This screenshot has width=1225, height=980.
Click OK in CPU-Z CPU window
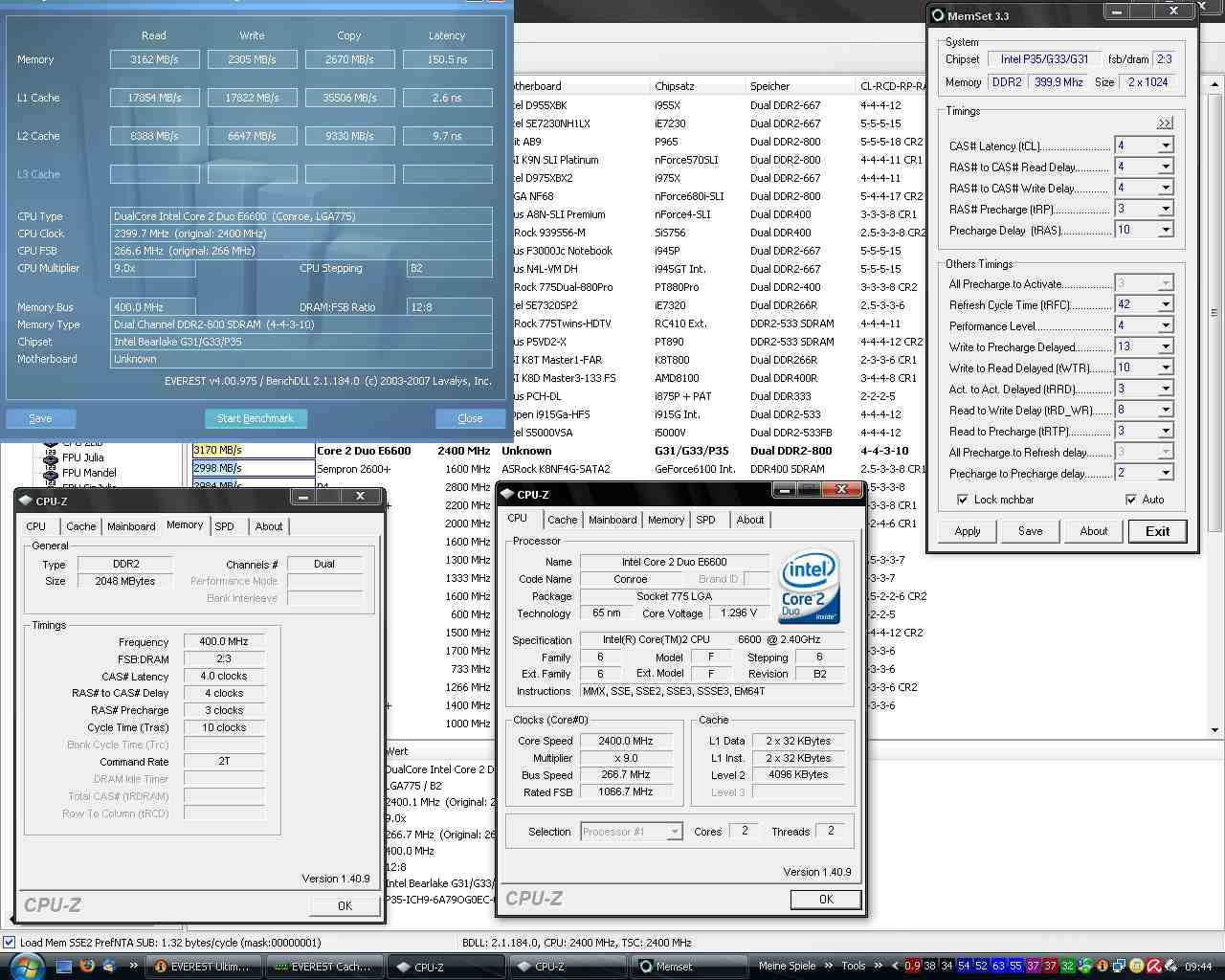coord(826,900)
